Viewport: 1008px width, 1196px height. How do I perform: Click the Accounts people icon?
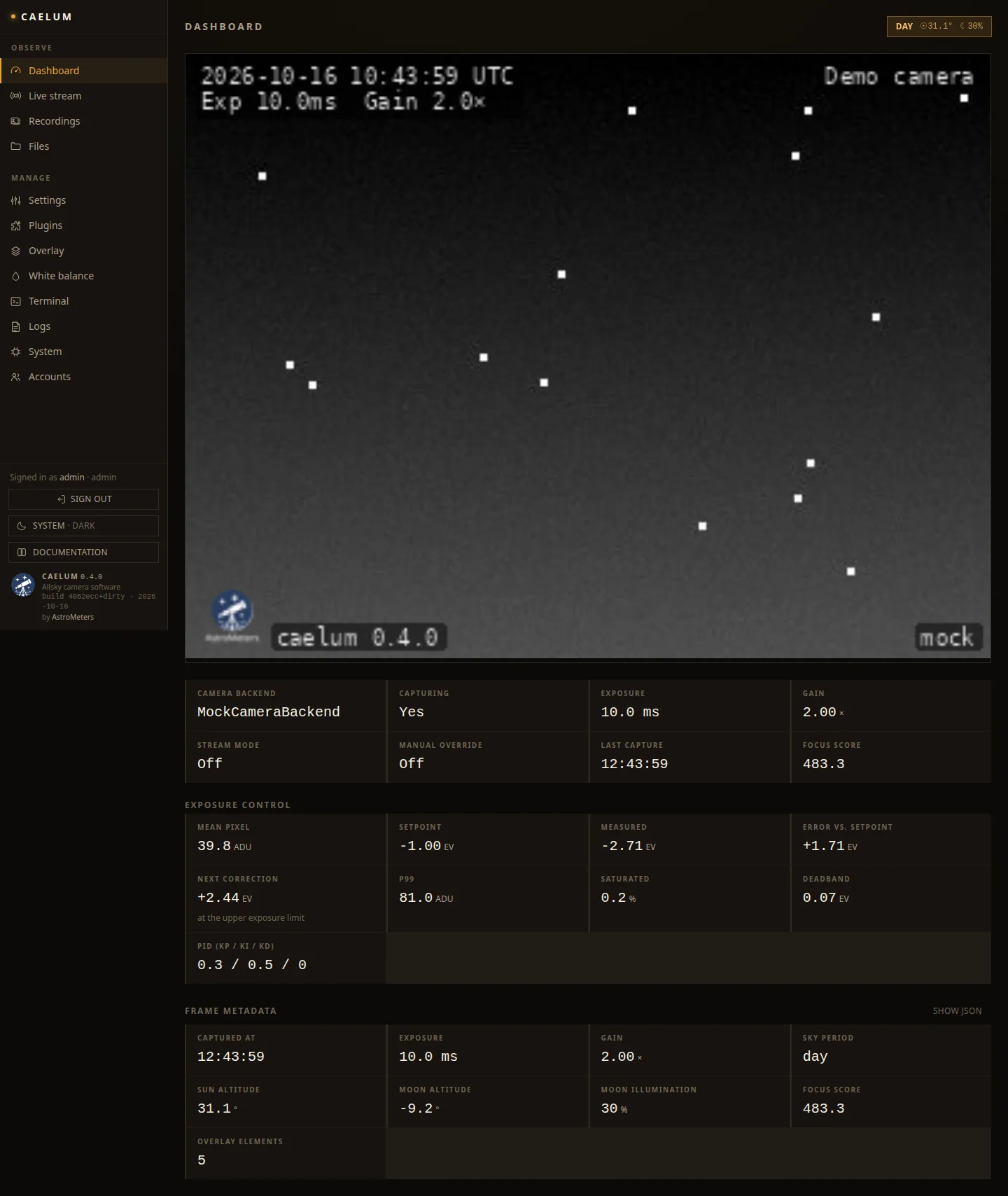point(16,377)
